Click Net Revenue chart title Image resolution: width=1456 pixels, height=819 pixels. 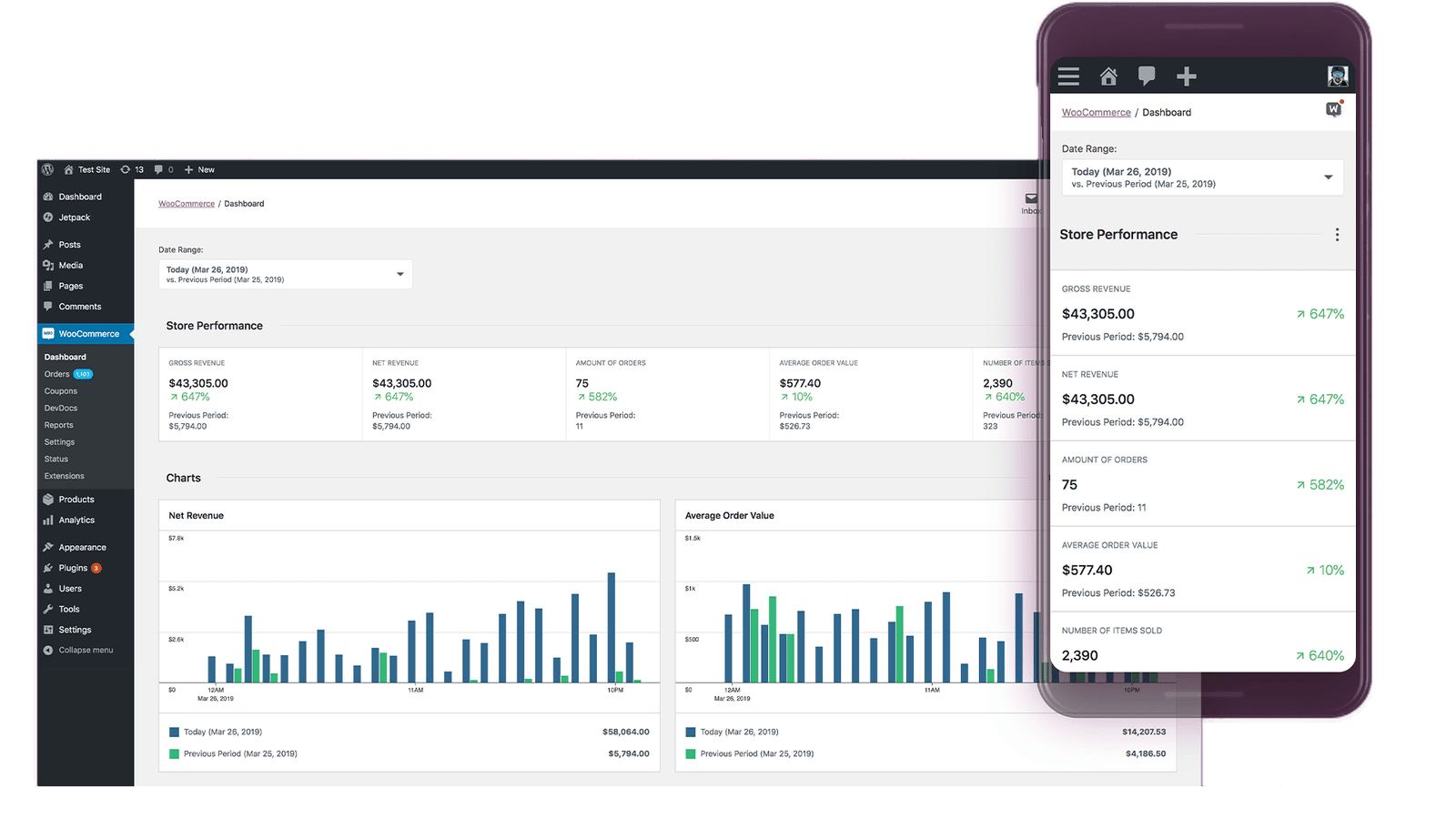(196, 515)
